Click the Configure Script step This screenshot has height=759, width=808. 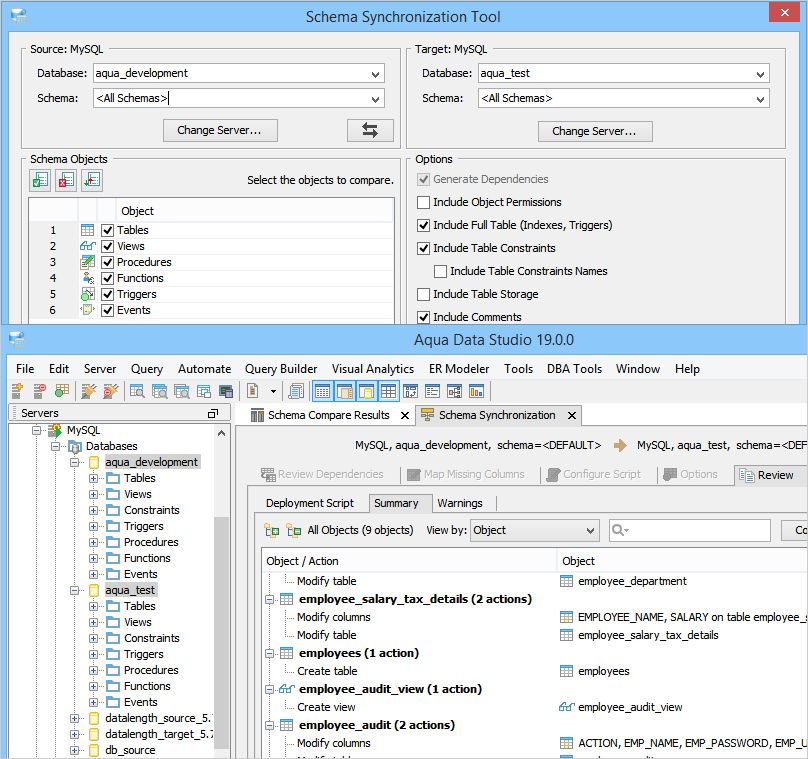[594, 475]
